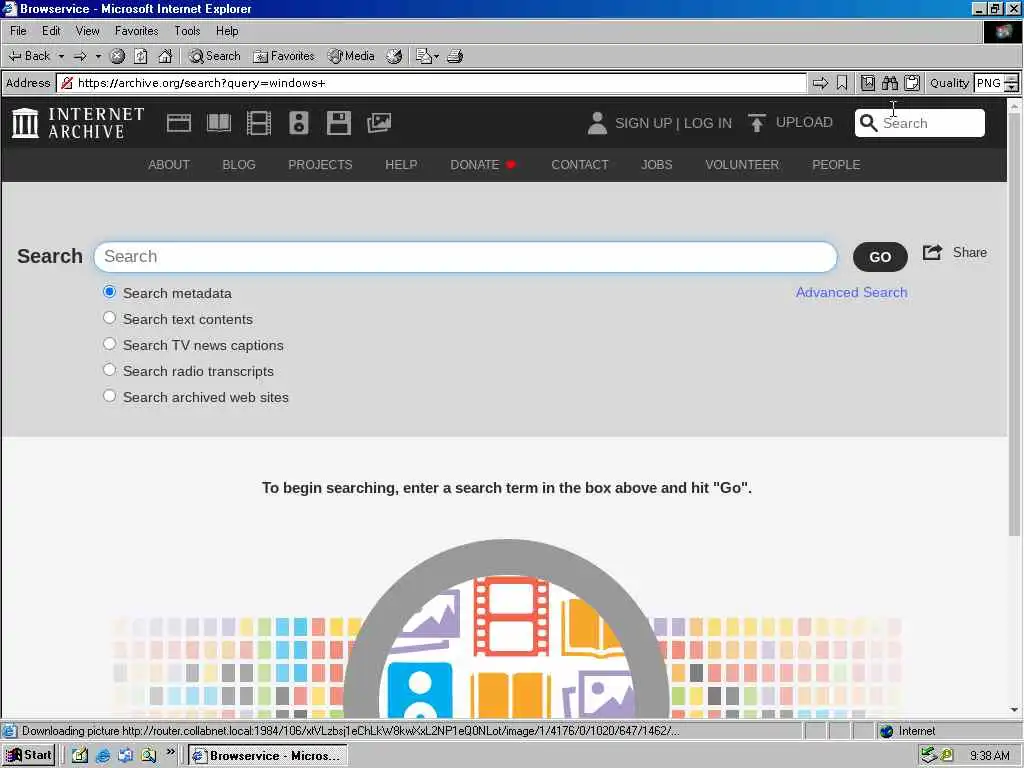The width and height of the screenshot is (1024, 768).
Task: Open the Edit menu
Action: 51,31
